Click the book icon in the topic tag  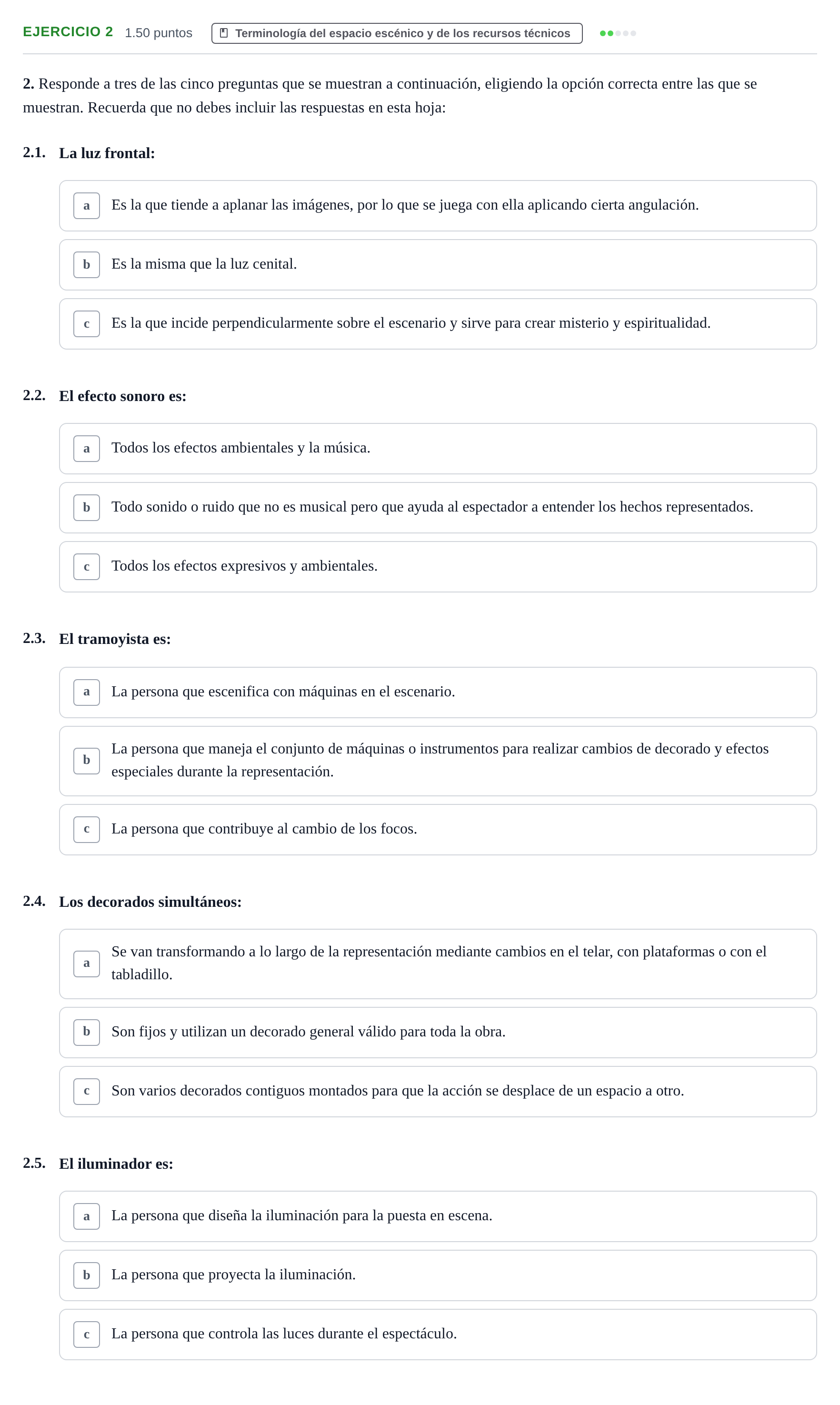coord(224,33)
